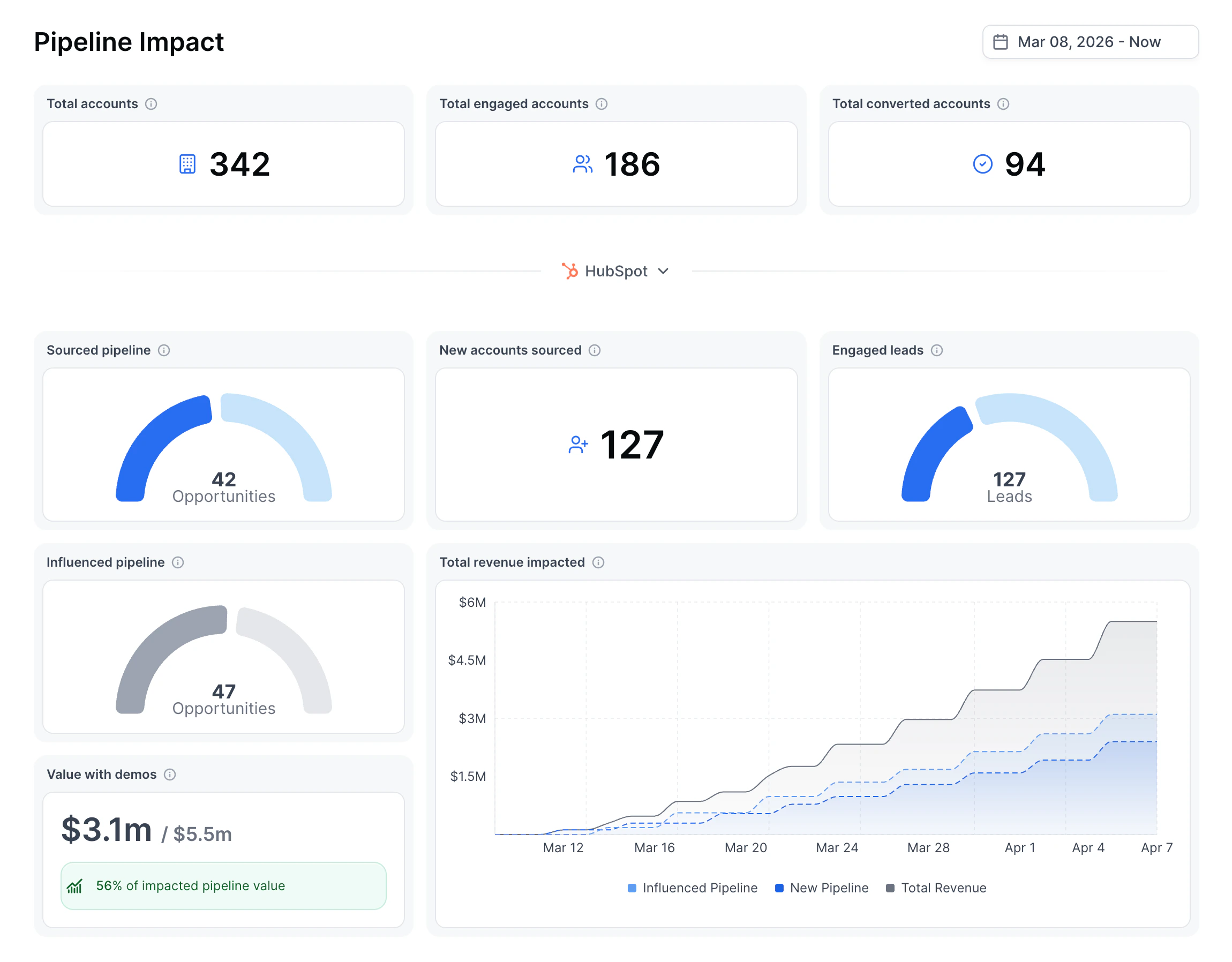The height and width of the screenshot is (962, 1232).
Task: Click the check-circle icon next to 94
Action: tap(981, 164)
